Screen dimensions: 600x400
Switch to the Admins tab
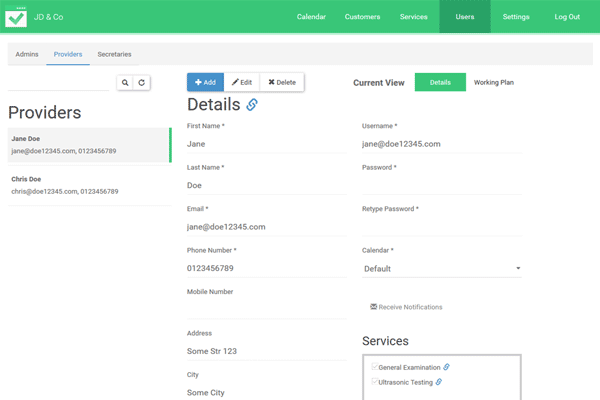point(27,54)
